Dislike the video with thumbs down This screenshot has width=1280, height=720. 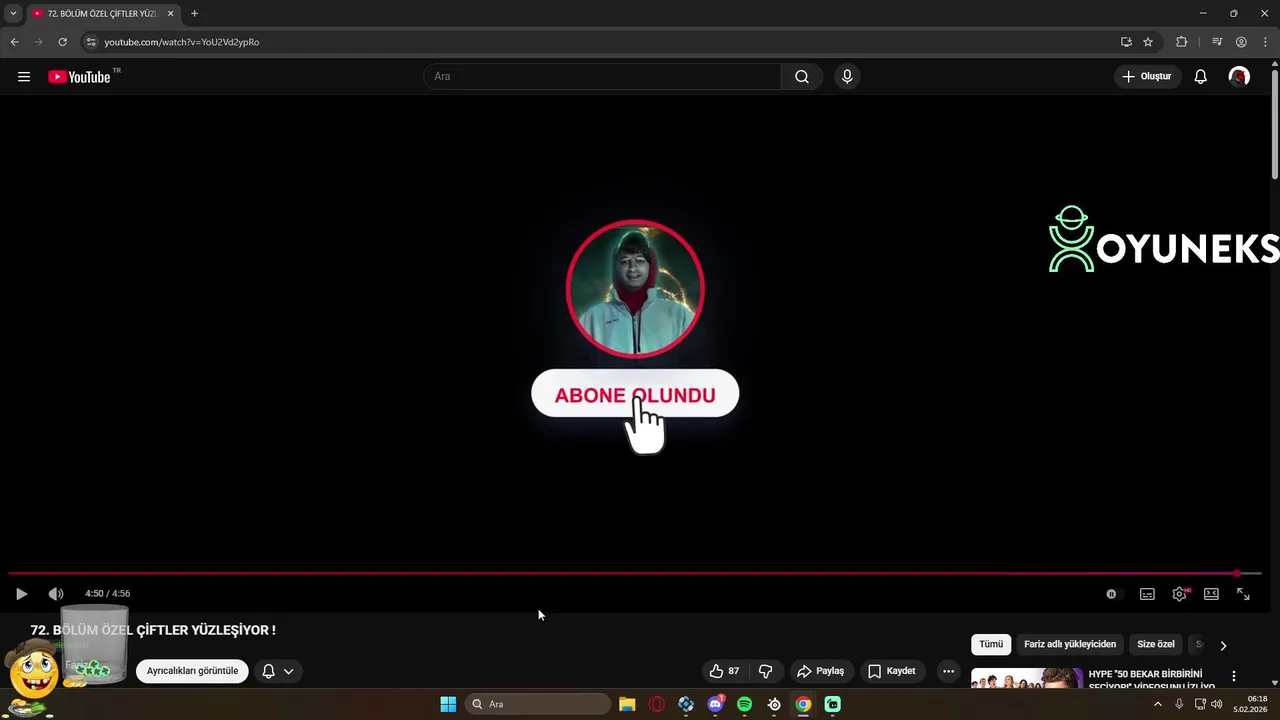coord(765,671)
